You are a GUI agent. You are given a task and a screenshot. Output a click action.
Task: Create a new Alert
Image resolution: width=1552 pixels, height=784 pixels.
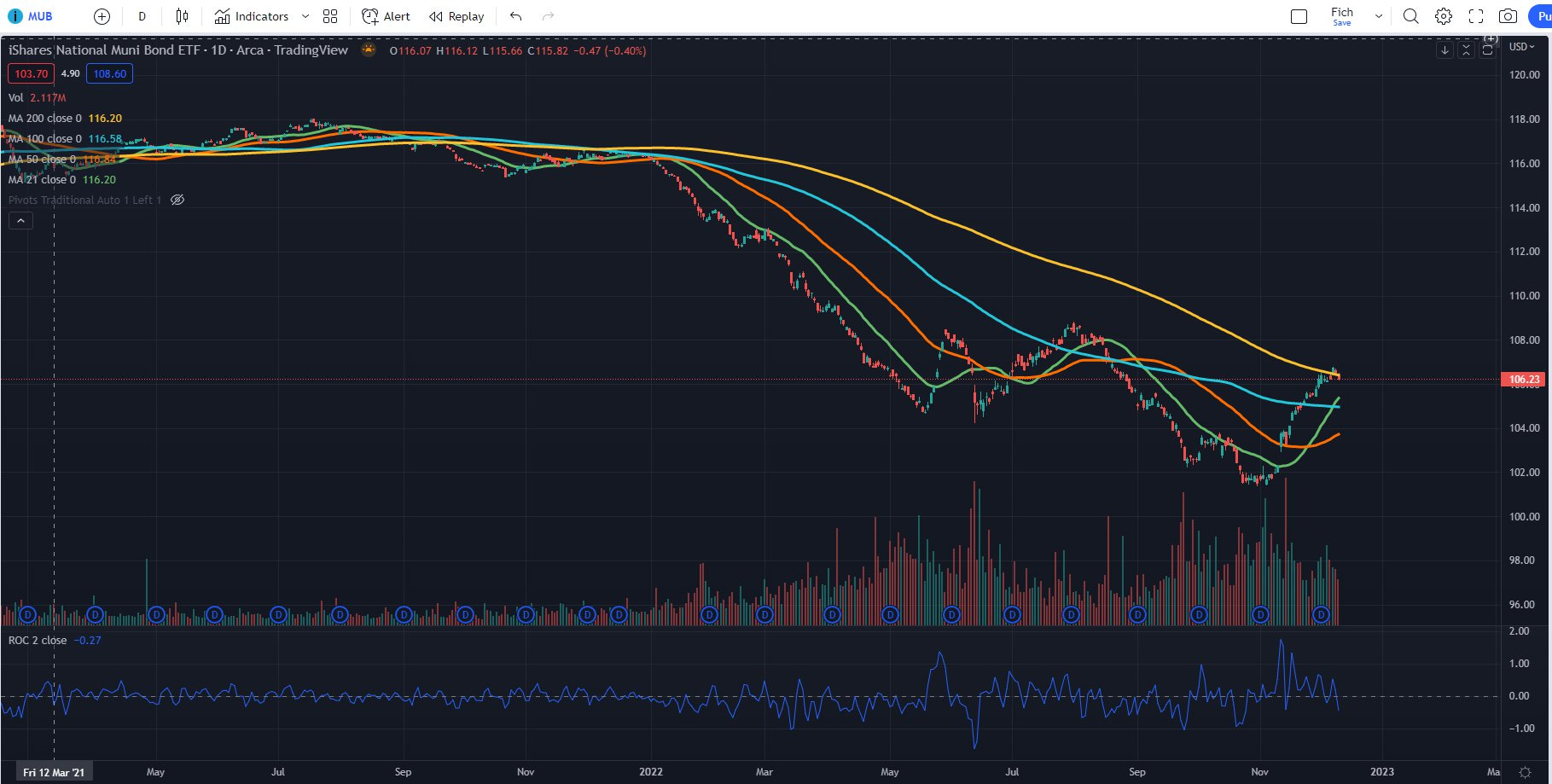(386, 16)
